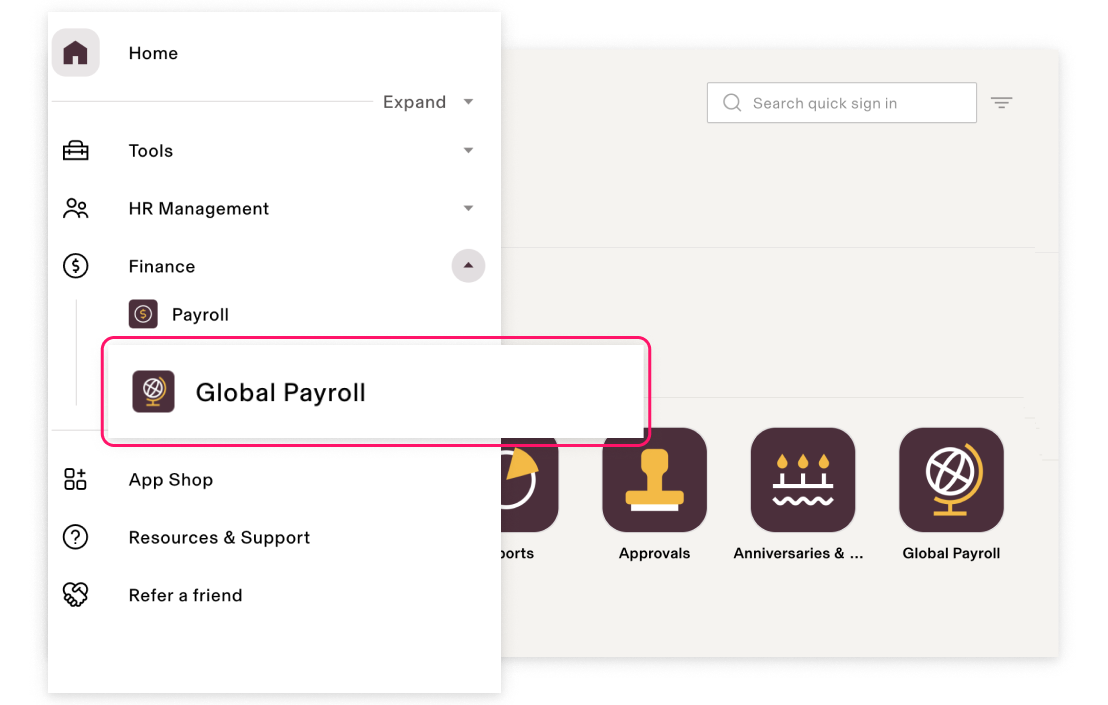Image resolution: width=1108 pixels, height=705 pixels.
Task: Open the Global Payroll dashboard tile
Action: click(951, 480)
